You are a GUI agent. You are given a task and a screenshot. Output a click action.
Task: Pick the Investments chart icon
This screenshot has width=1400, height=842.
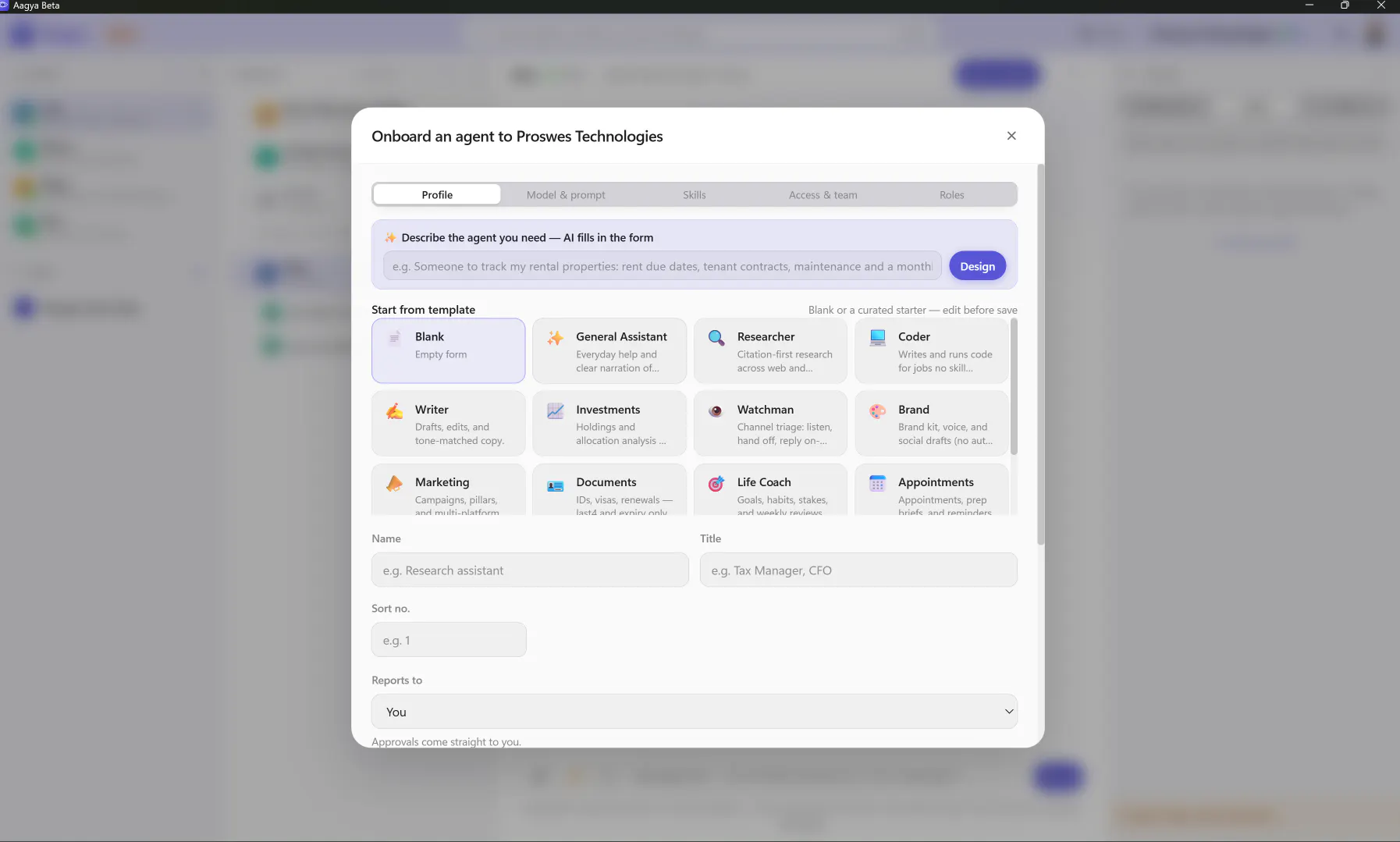click(555, 410)
